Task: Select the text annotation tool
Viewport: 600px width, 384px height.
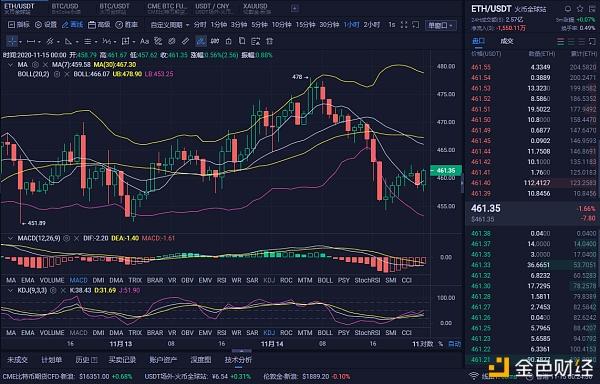Action: tap(144, 41)
